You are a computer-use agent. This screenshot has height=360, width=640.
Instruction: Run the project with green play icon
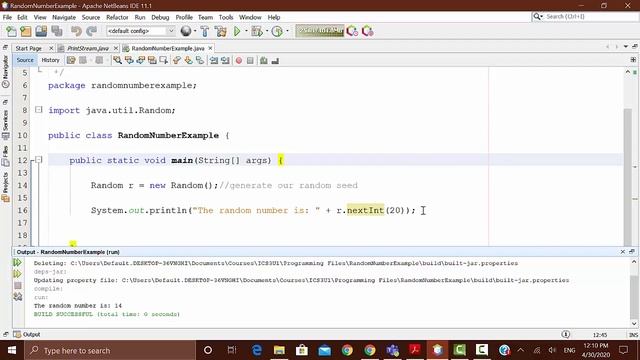point(237,31)
